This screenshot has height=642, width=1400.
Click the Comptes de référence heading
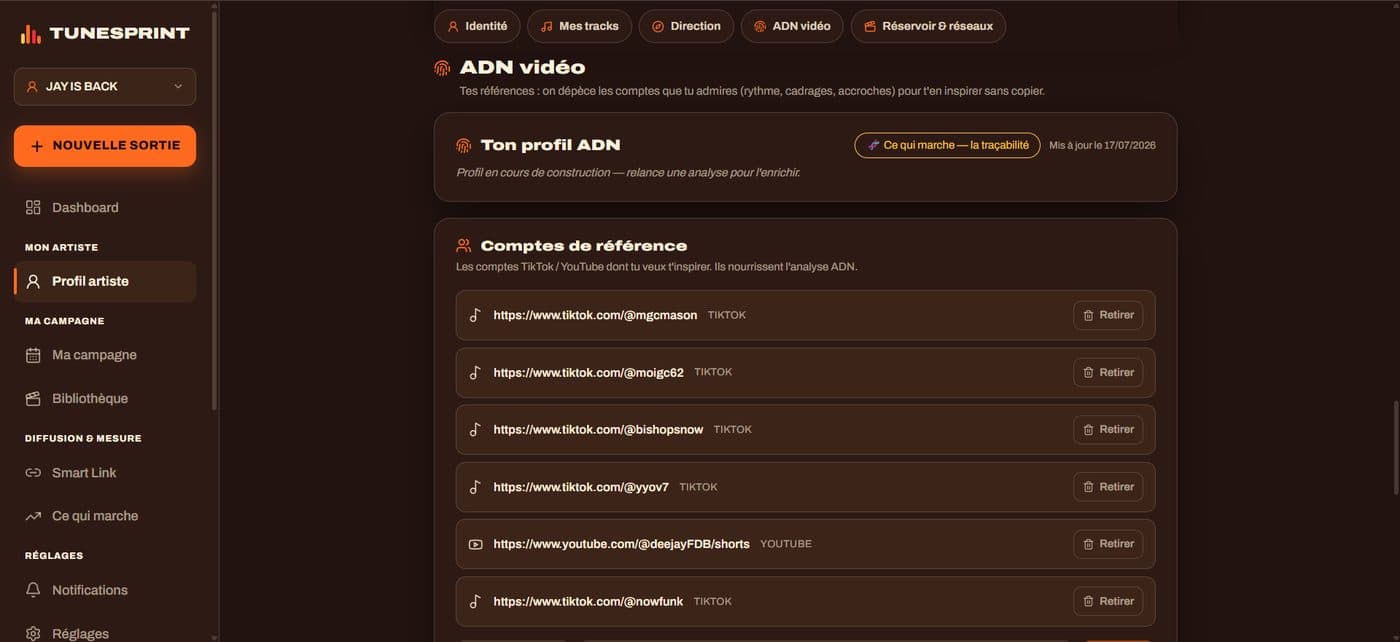583,245
